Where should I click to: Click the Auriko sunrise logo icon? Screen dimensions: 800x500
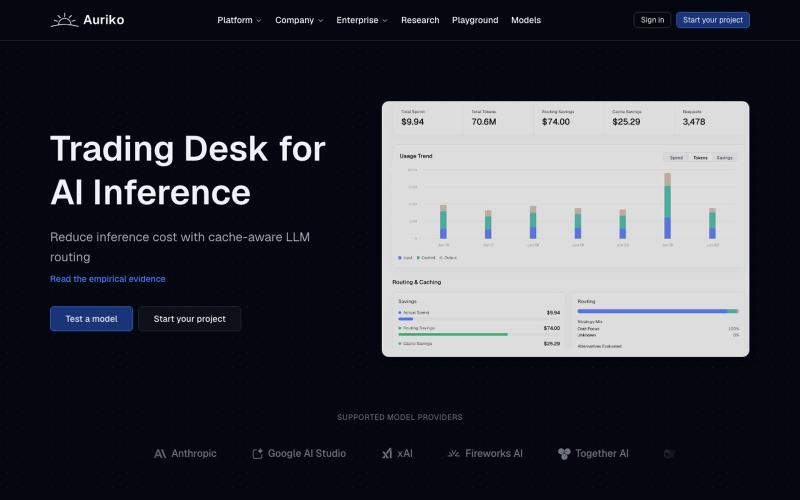(x=64, y=20)
